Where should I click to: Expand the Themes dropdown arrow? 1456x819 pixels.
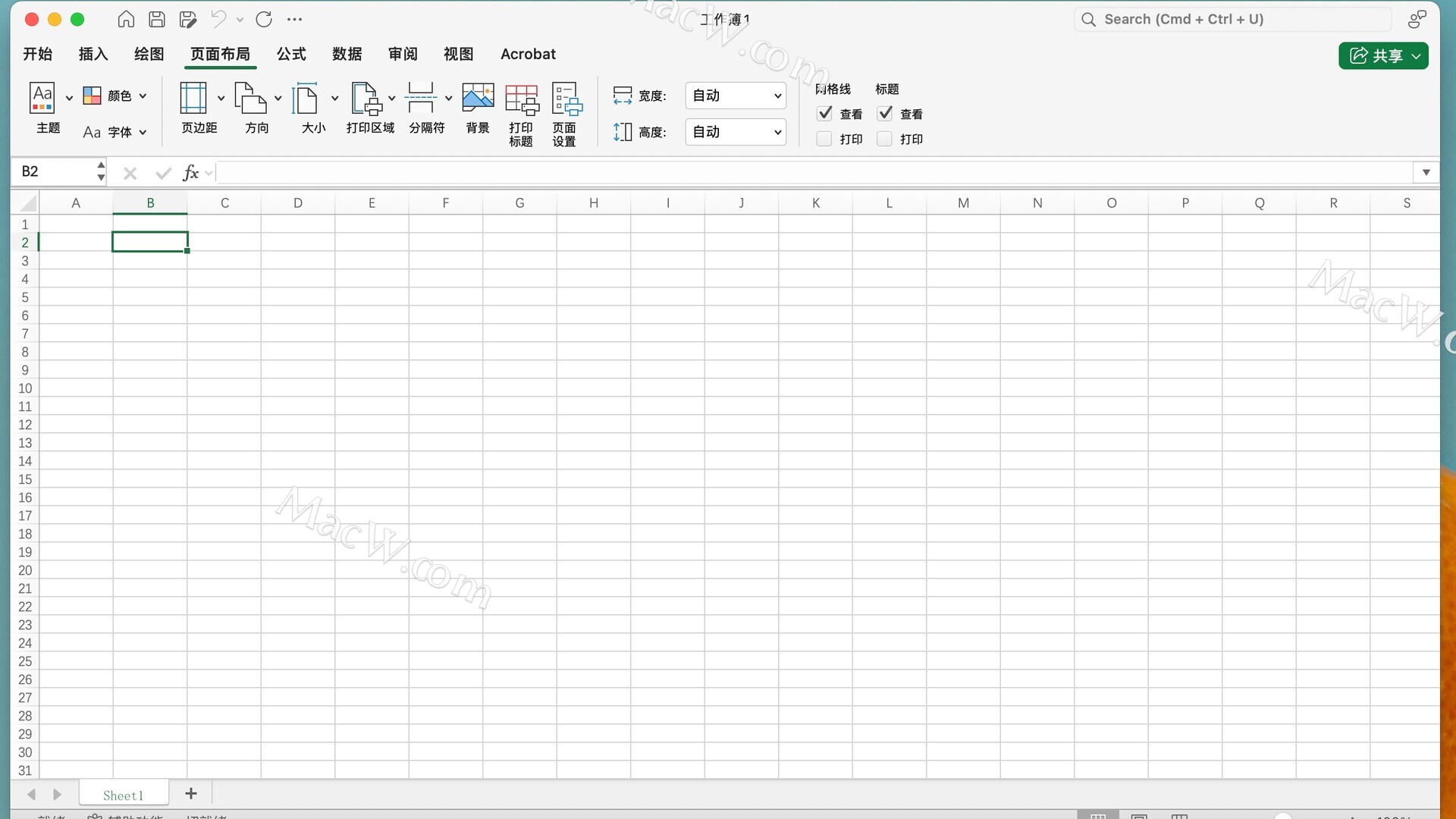pos(69,98)
